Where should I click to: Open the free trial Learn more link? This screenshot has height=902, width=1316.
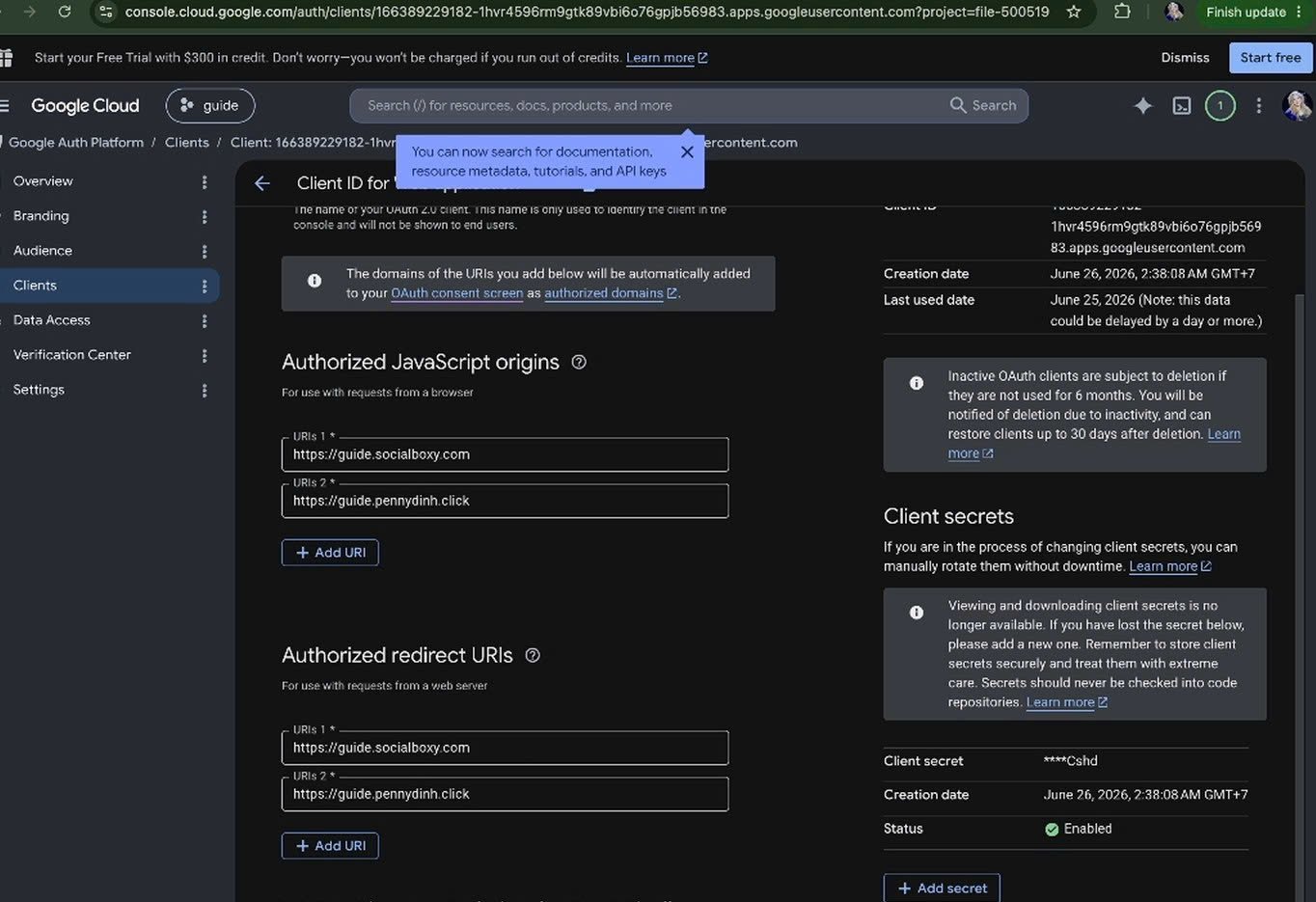pyautogui.click(x=667, y=58)
